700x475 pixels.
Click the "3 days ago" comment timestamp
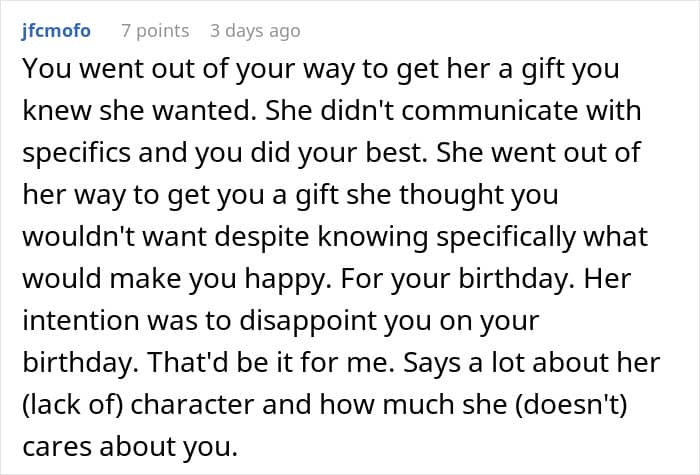[x=255, y=31]
